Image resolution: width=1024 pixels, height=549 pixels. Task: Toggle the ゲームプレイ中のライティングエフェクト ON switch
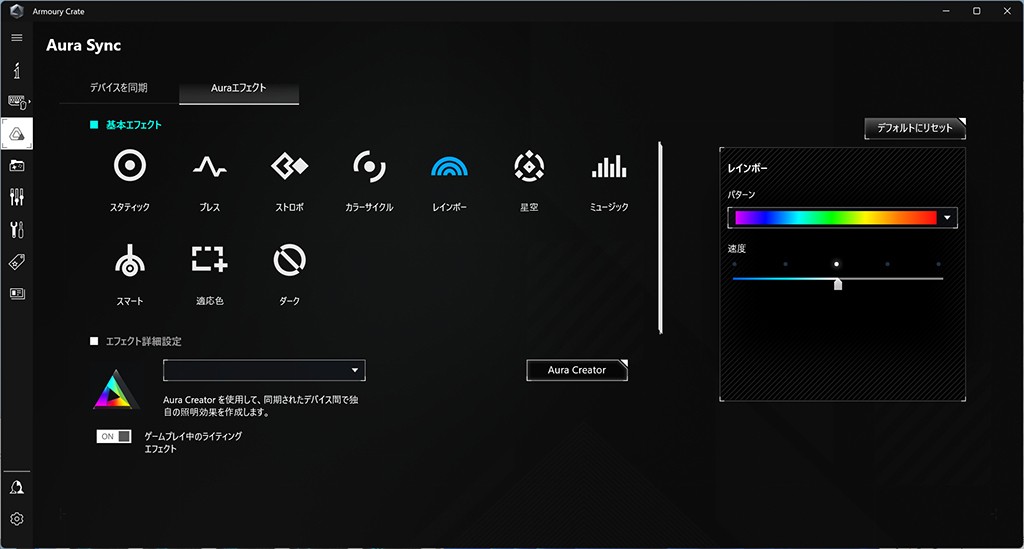(114, 436)
